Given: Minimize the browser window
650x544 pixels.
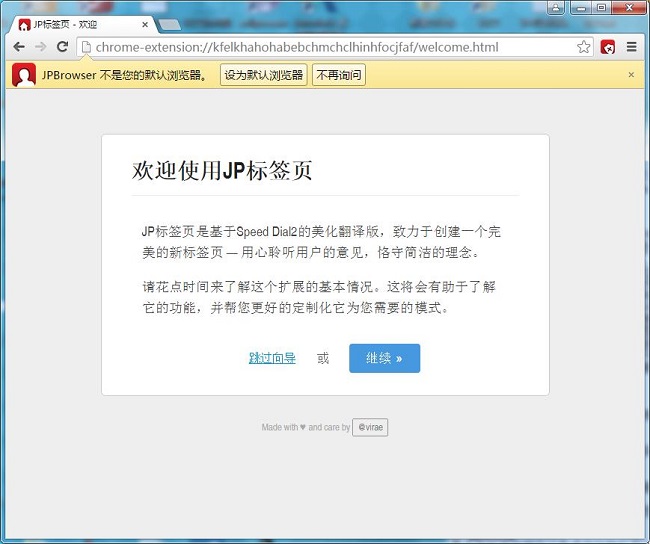Looking at the screenshot, I should pos(579,8).
